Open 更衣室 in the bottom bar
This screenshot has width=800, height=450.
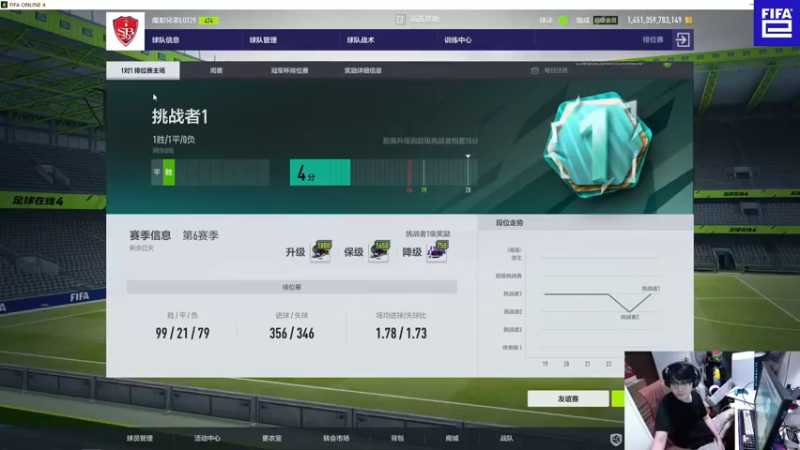[x=272, y=438]
